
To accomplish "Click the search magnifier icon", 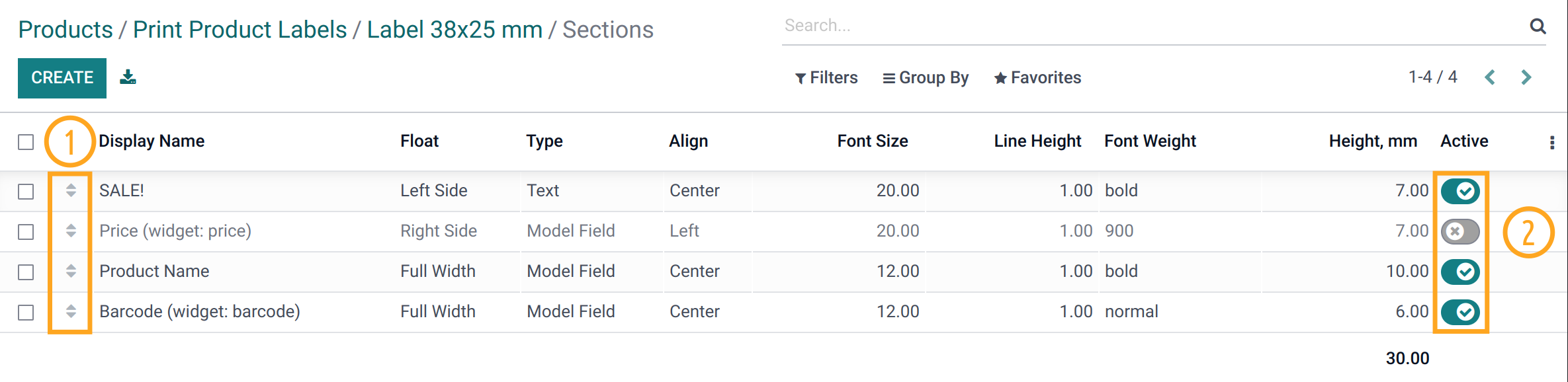I will tap(1538, 26).
